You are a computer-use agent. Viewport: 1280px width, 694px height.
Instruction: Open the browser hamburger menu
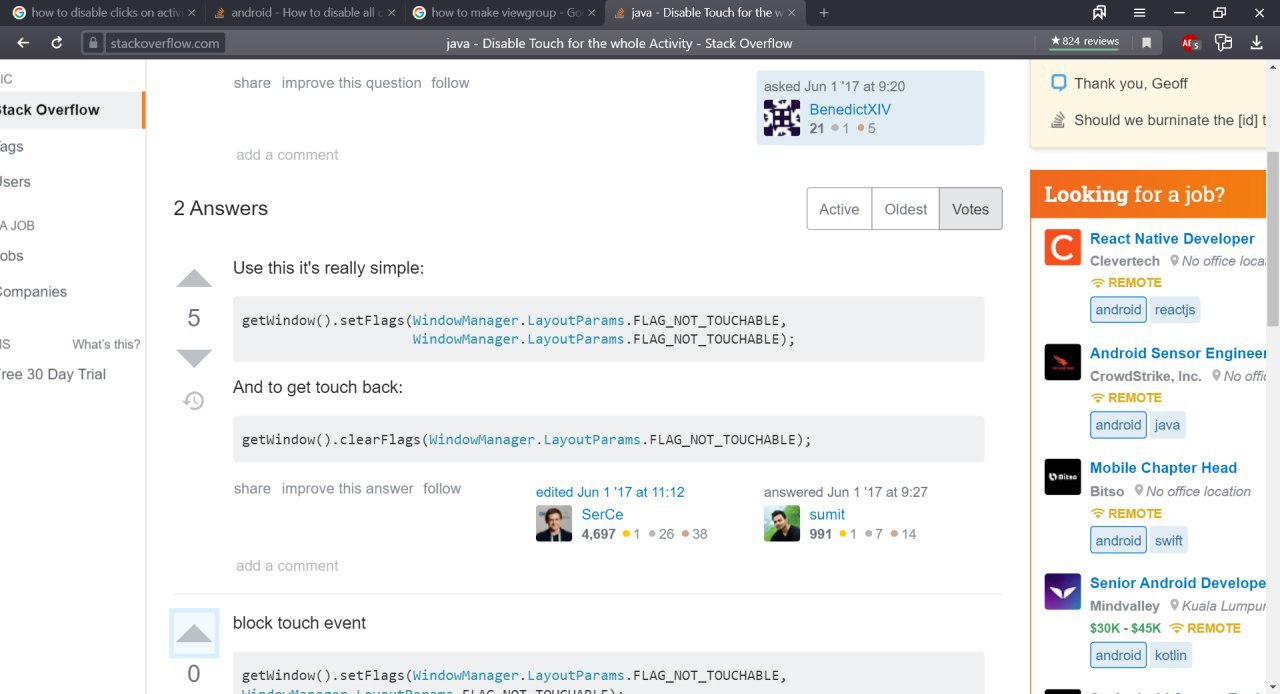pyautogui.click(x=1140, y=13)
